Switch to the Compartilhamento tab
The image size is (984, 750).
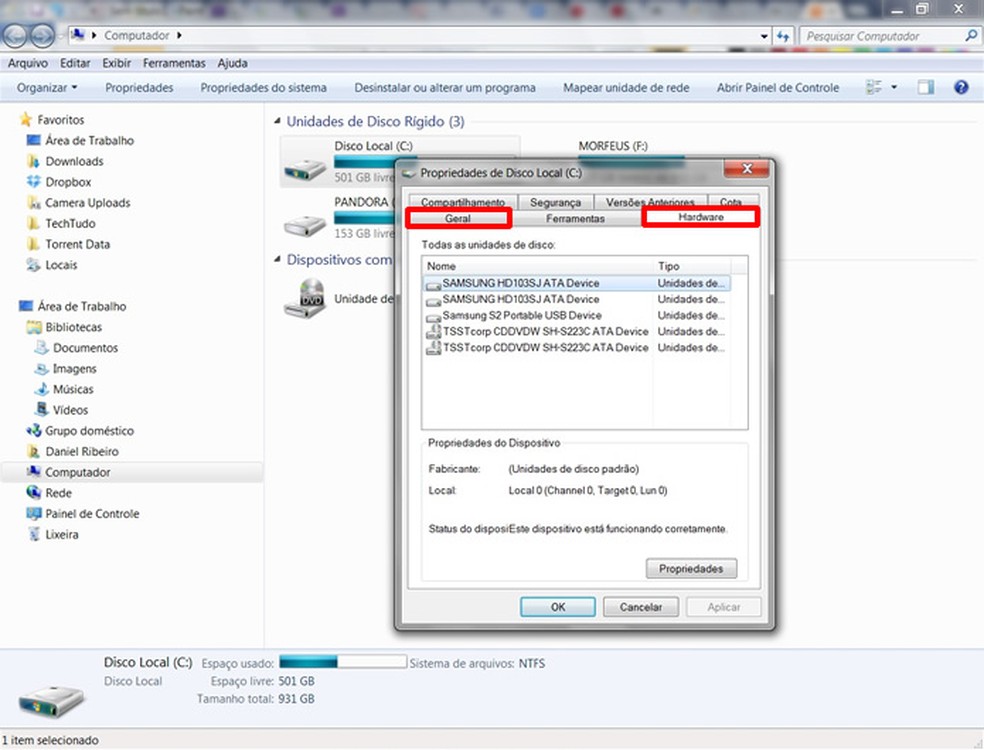(463, 202)
